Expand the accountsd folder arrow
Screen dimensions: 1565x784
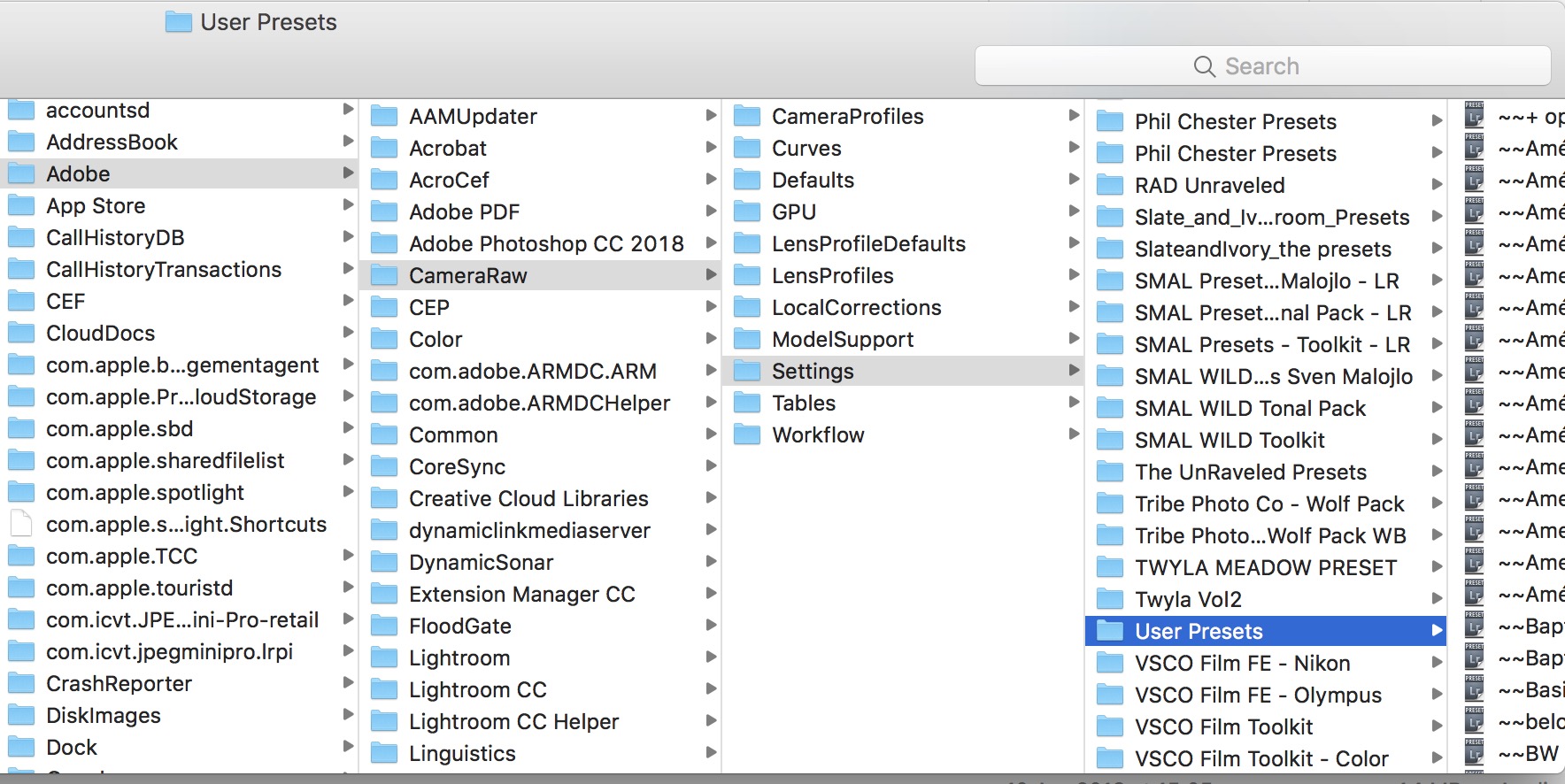pos(348,109)
